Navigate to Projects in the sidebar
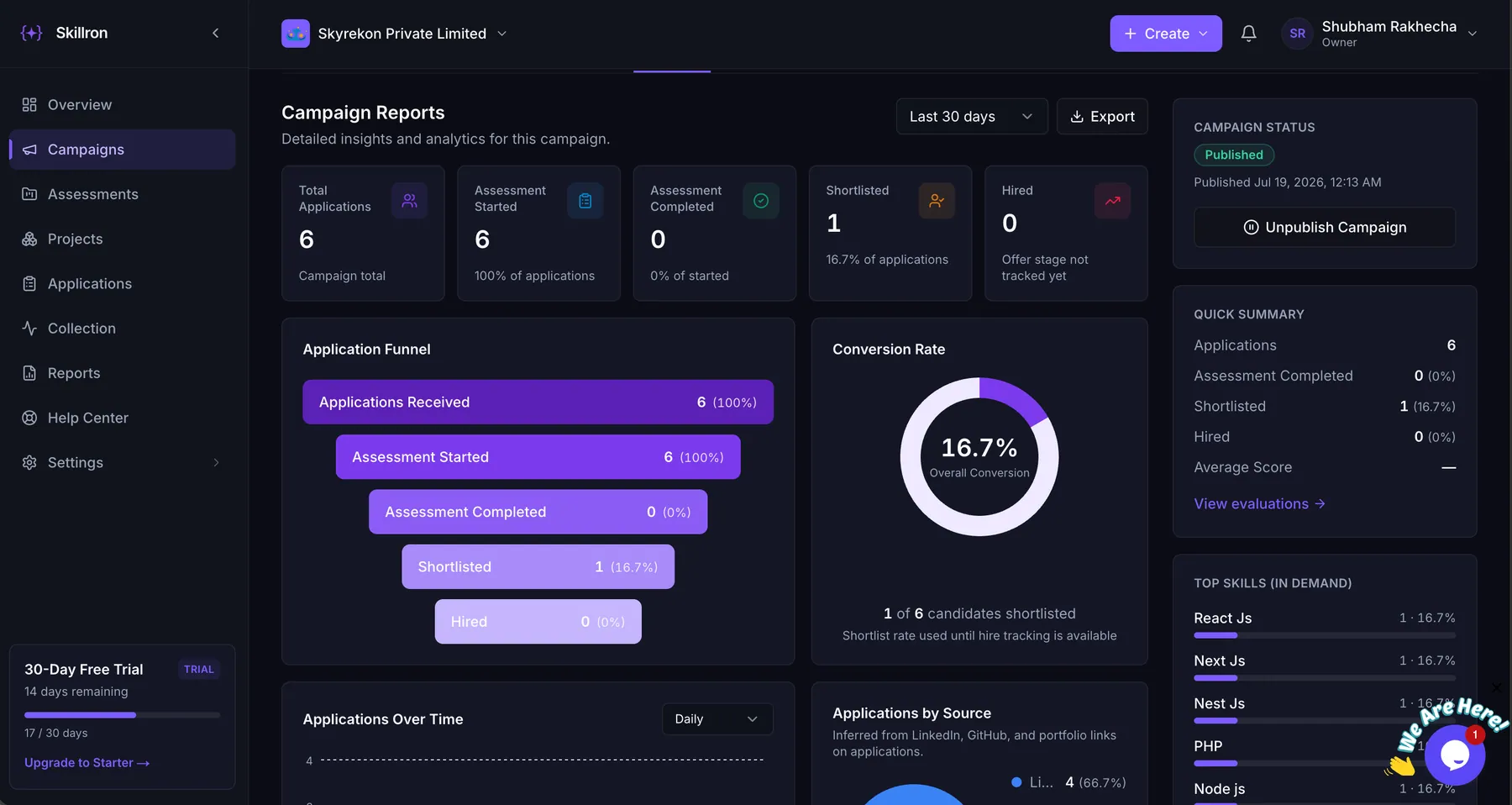The image size is (1512, 805). [x=123, y=239]
